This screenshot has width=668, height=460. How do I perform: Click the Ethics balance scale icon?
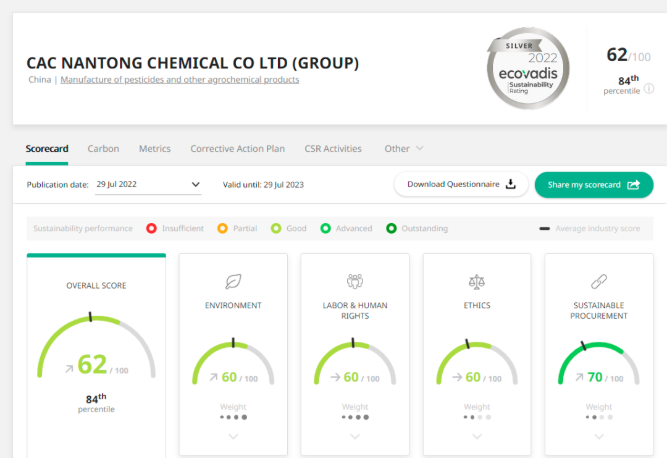coord(477,281)
